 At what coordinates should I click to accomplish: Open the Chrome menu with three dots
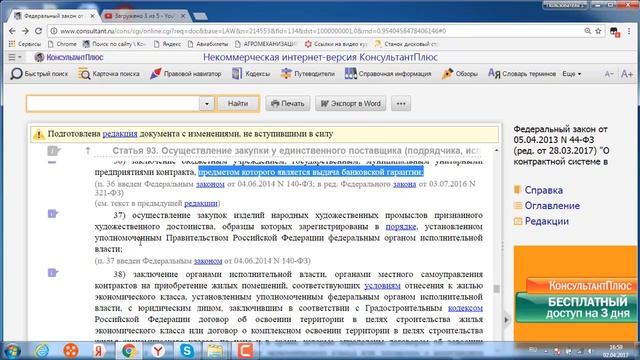pos(629,31)
